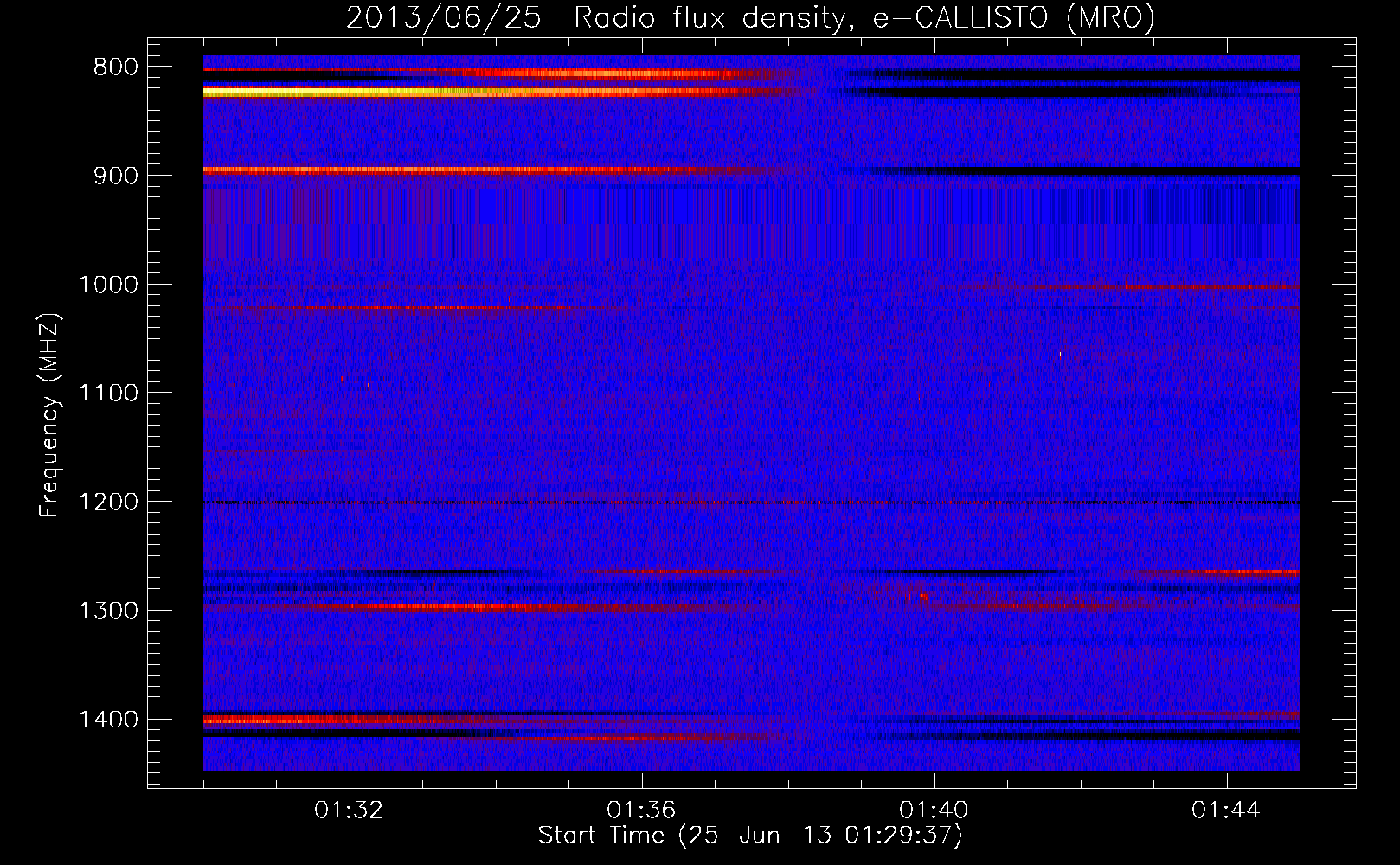This screenshot has width=1400, height=865.
Task: Click the thin dark line at 1200 MHz
Action: [x=751, y=503]
